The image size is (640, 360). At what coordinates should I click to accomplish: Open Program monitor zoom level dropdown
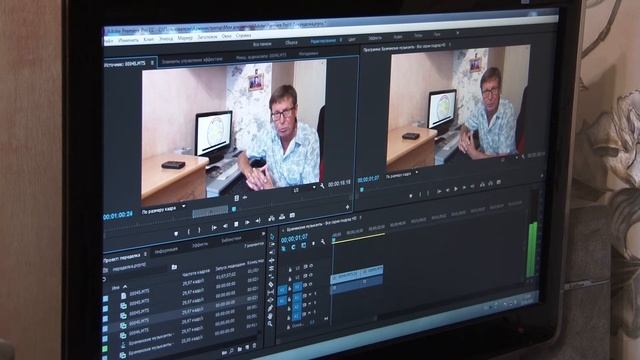pos(402,174)
